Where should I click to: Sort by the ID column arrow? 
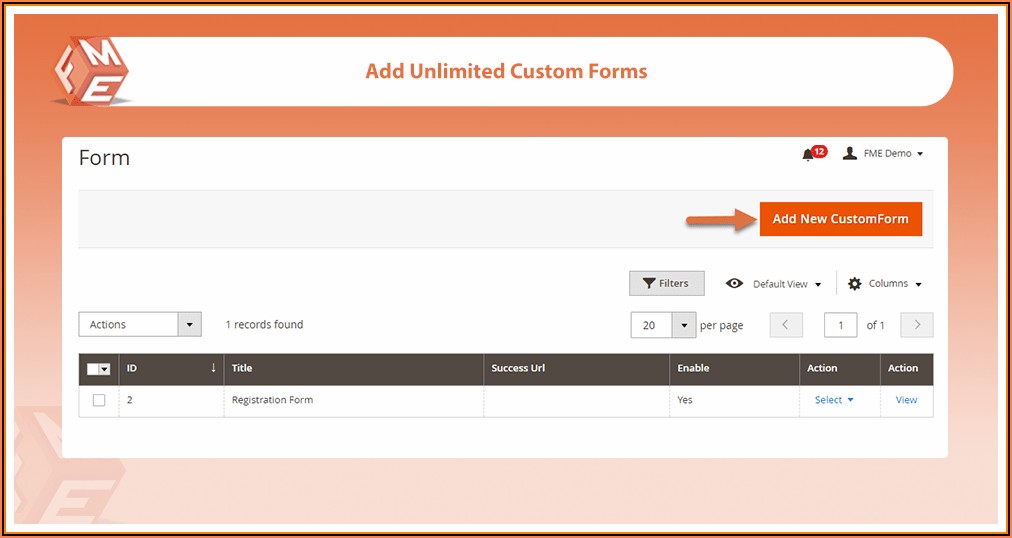coord(213,368)
